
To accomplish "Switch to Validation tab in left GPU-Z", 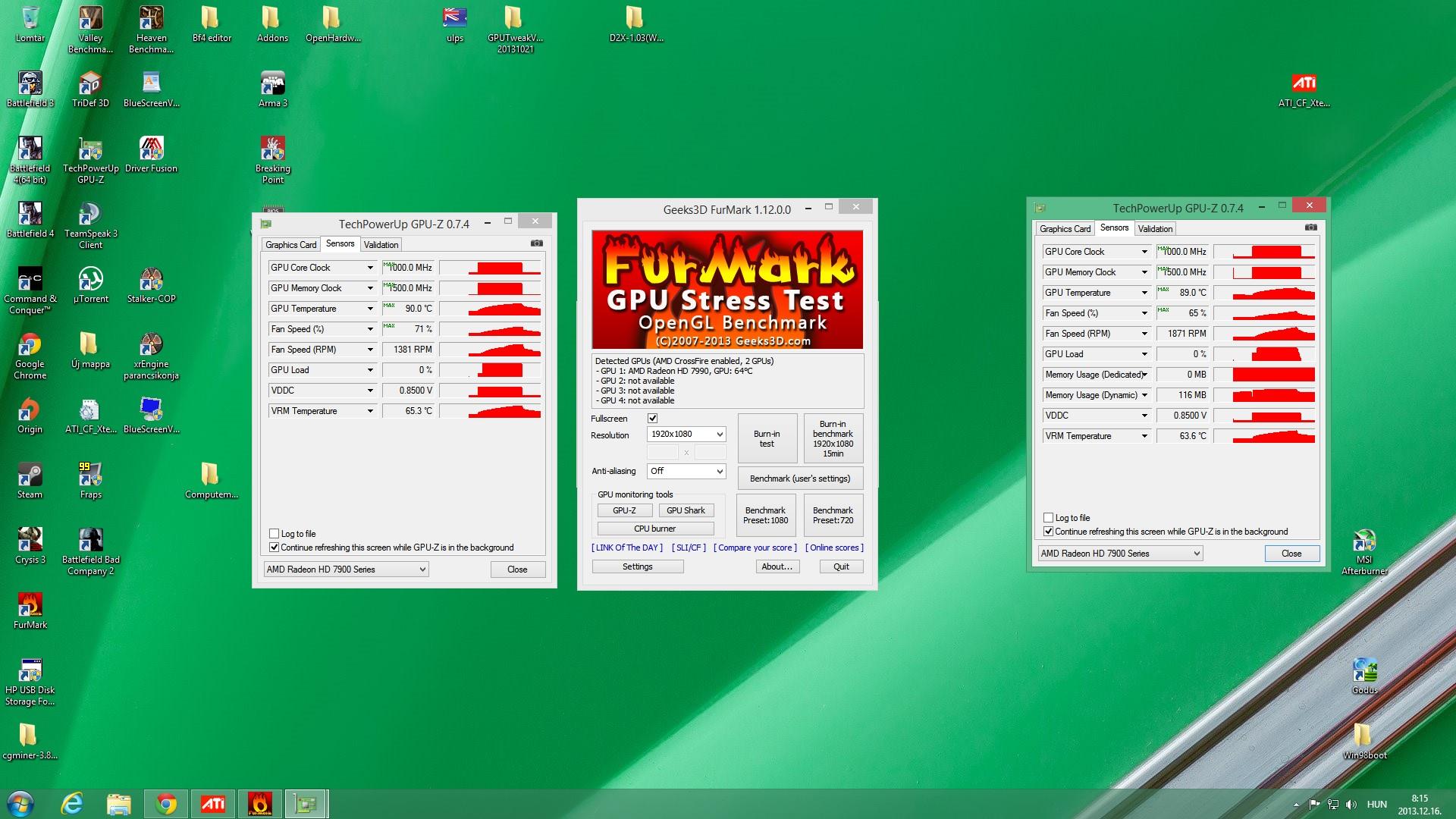I will [x=381, y=245].
